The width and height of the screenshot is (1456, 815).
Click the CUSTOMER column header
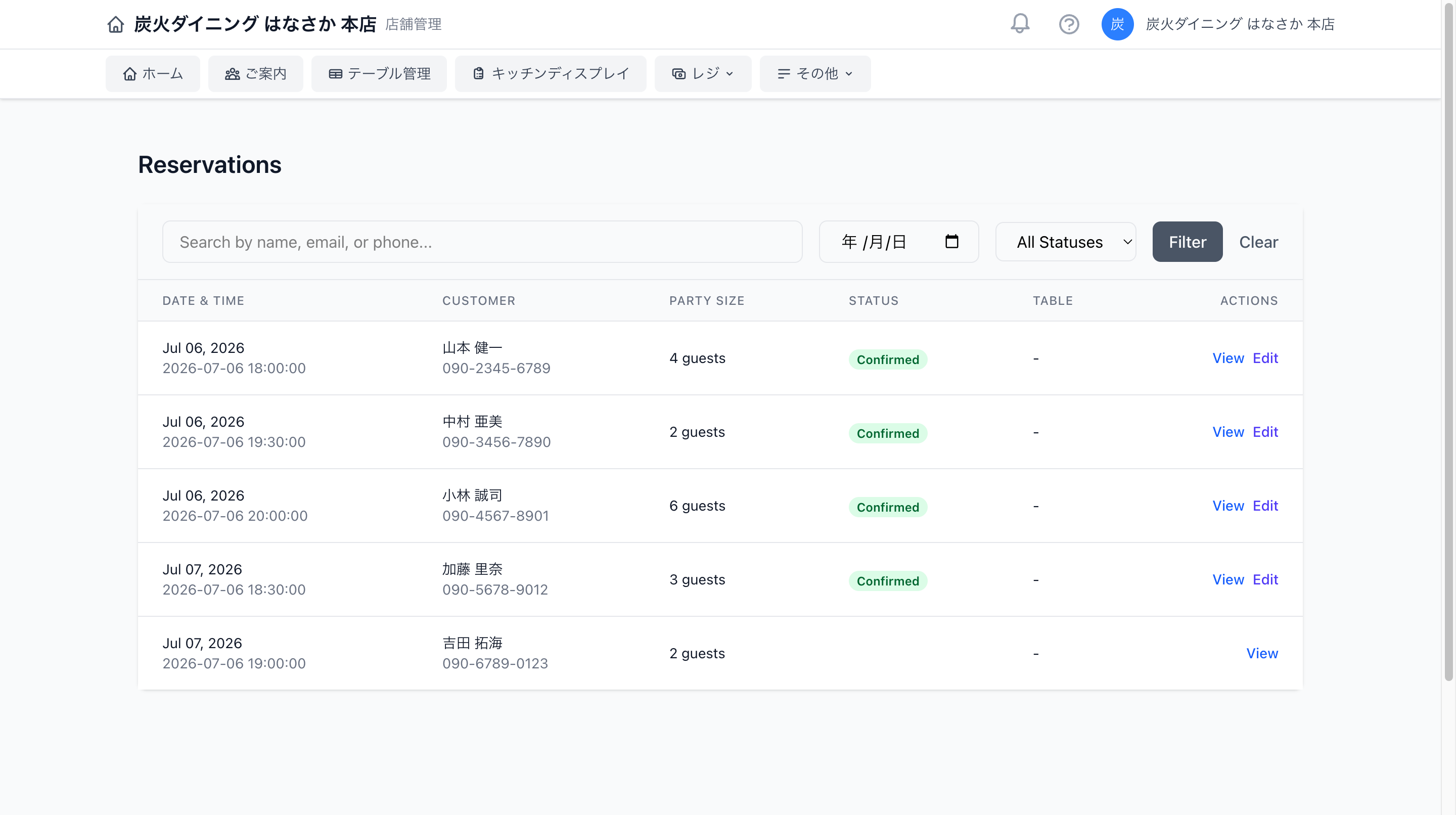click(x=479, y=301)
